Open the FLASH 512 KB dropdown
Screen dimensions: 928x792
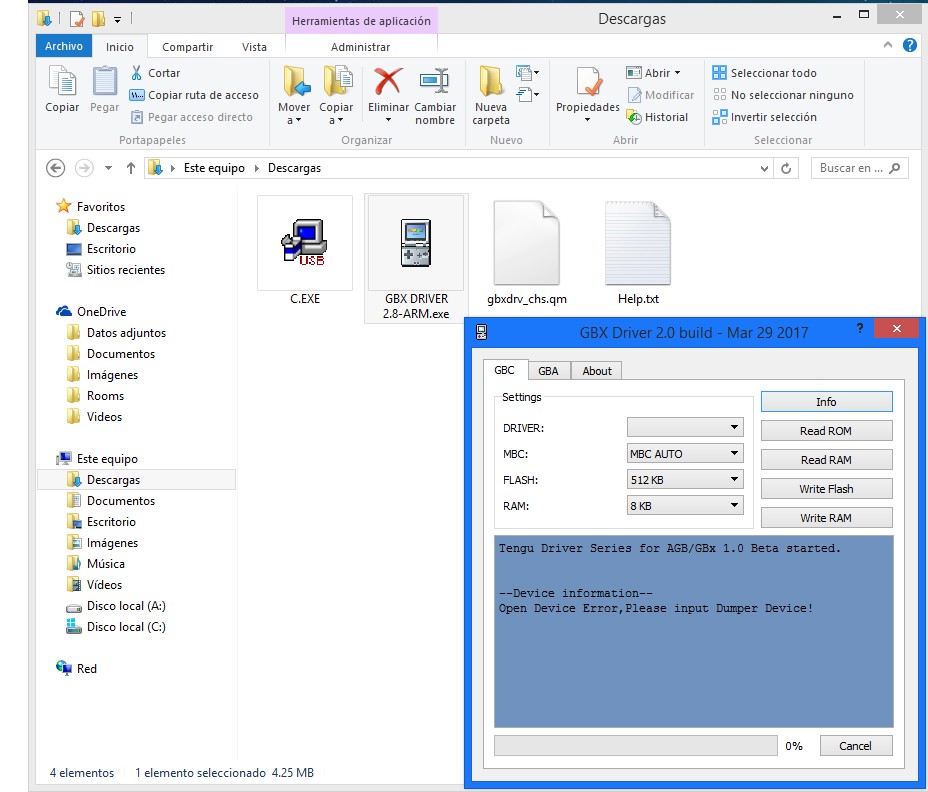(685, 480)
